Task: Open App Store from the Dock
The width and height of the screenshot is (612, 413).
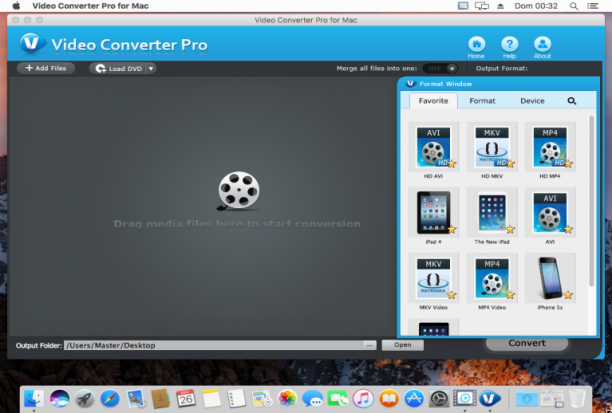Action: click(414, 399)
